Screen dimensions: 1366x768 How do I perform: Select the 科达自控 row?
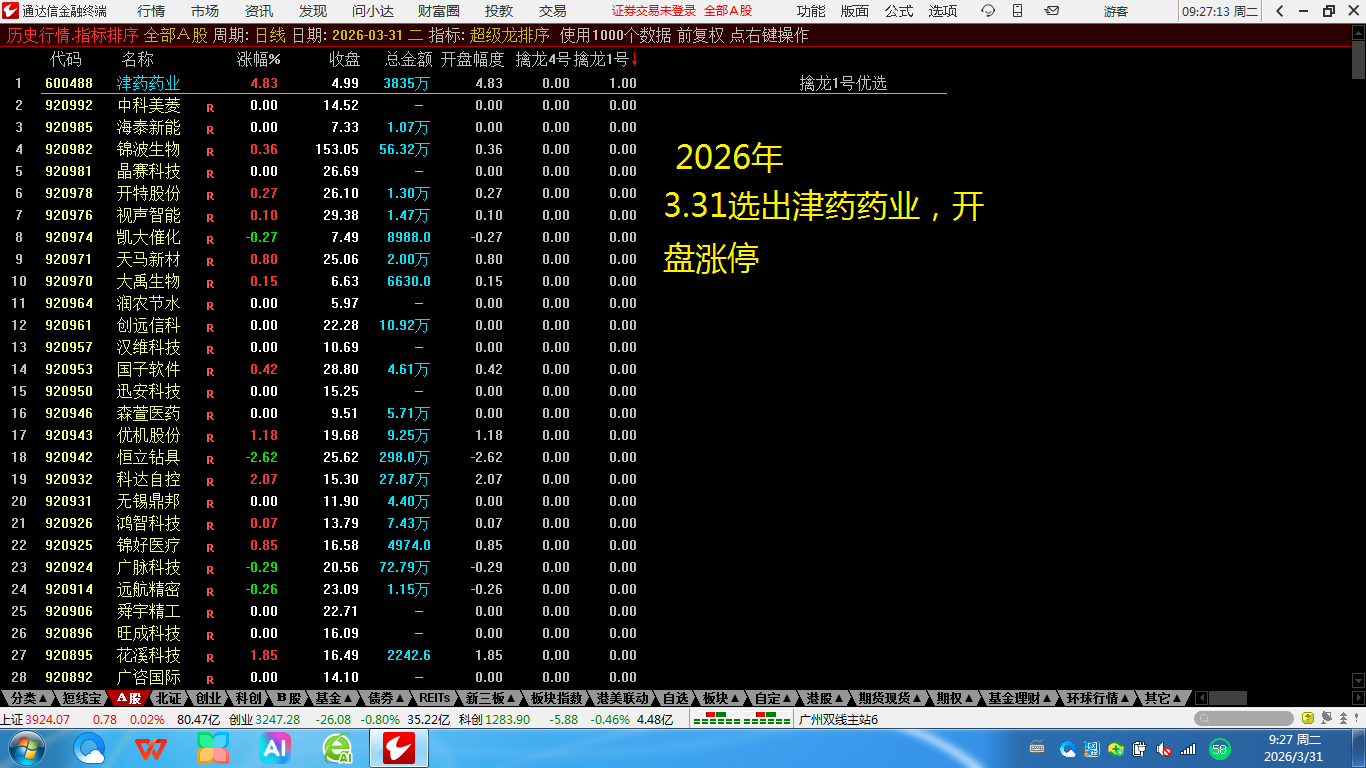click(323, 479)
